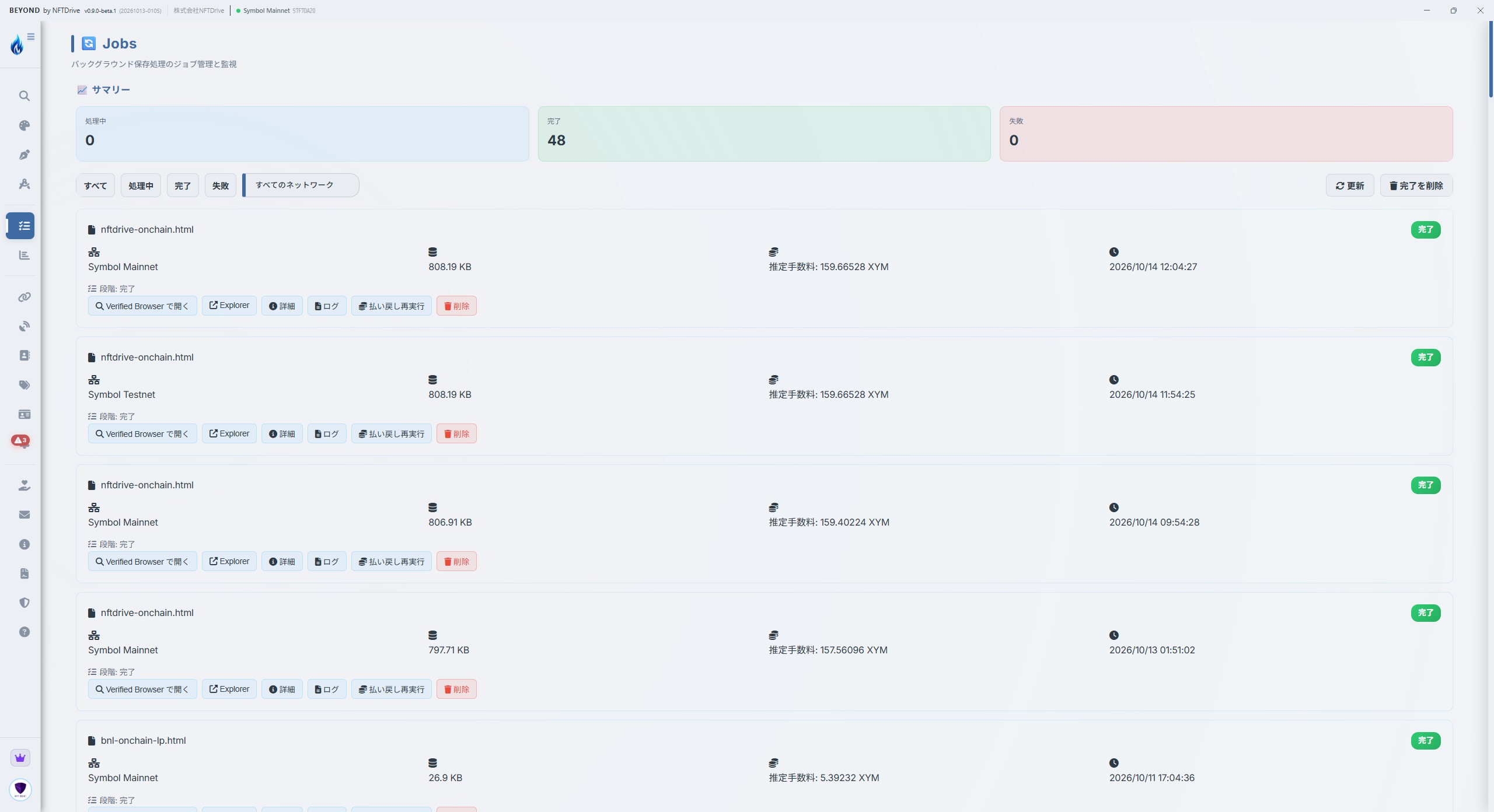Open the address book sidebar icon

24,355
